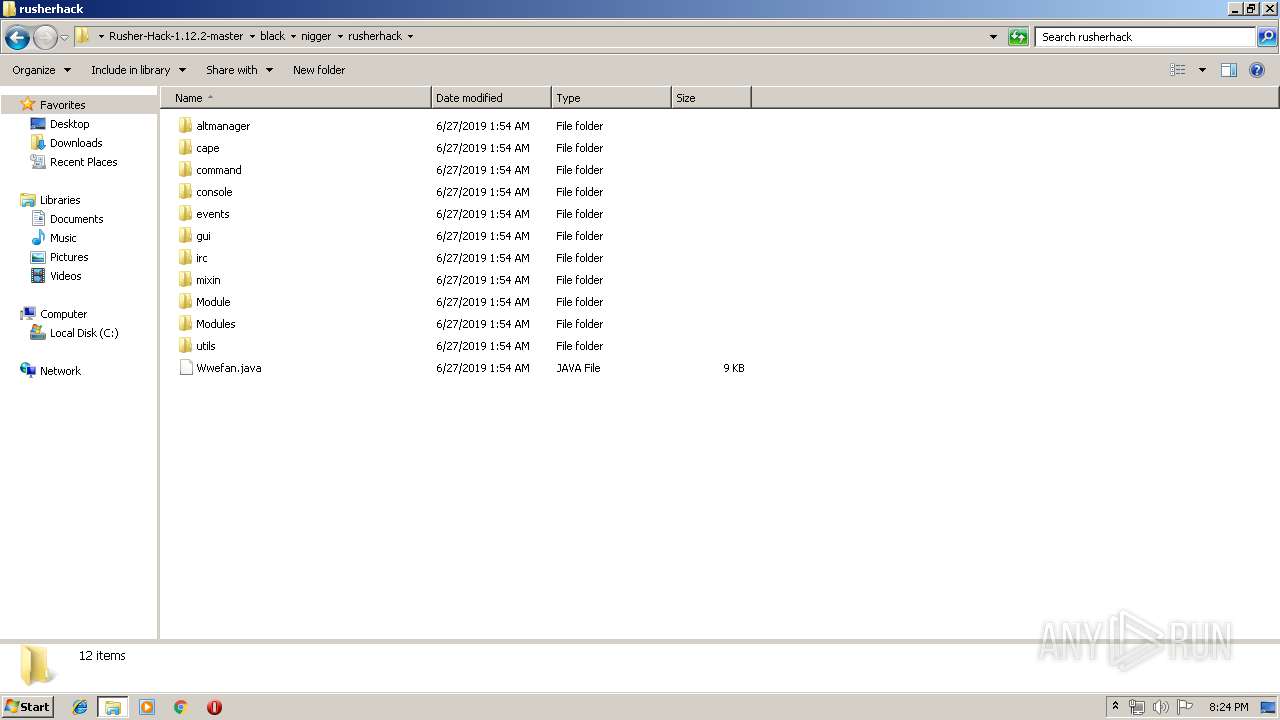1280x720 pixels.
Task: Open Windows Media Player from the taskbar
Action: tap(147, 707)
